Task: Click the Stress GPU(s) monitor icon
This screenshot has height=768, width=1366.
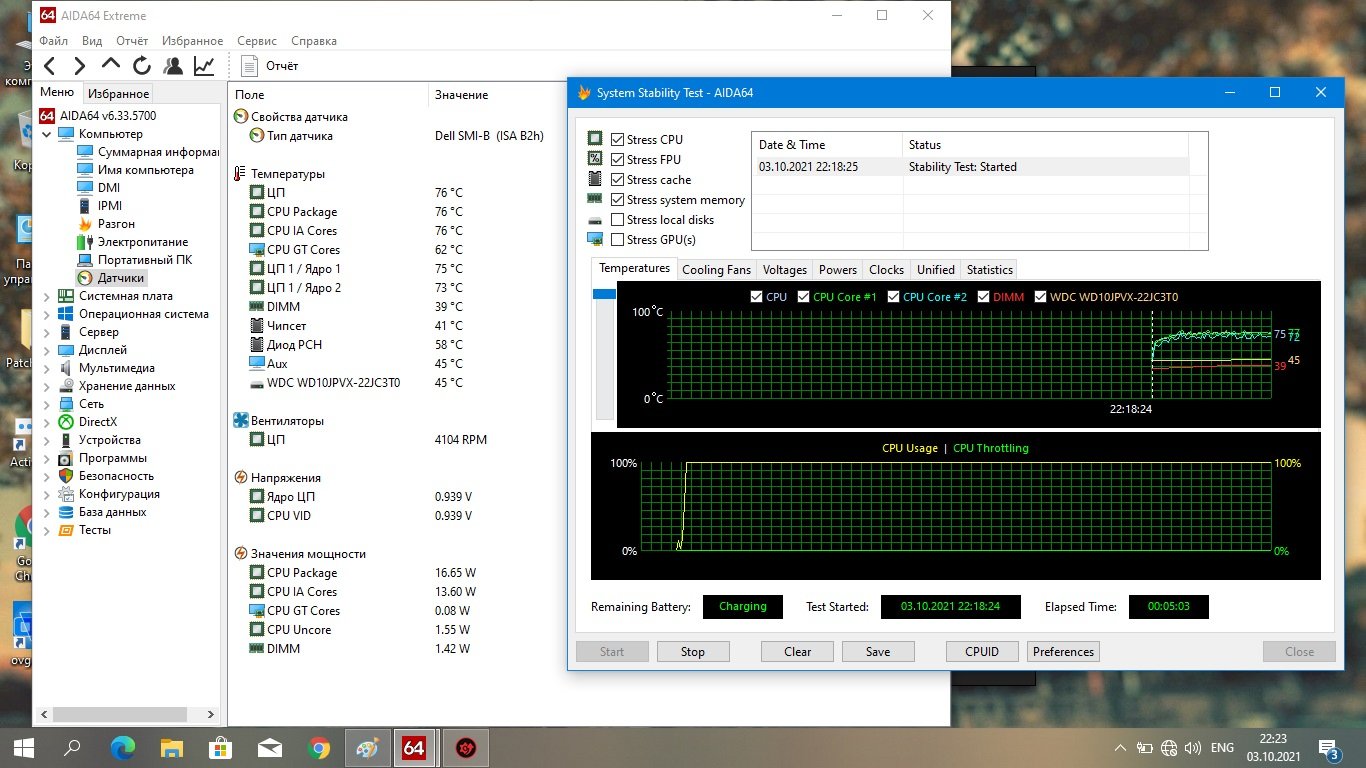Action: click(x=595, y=239)
